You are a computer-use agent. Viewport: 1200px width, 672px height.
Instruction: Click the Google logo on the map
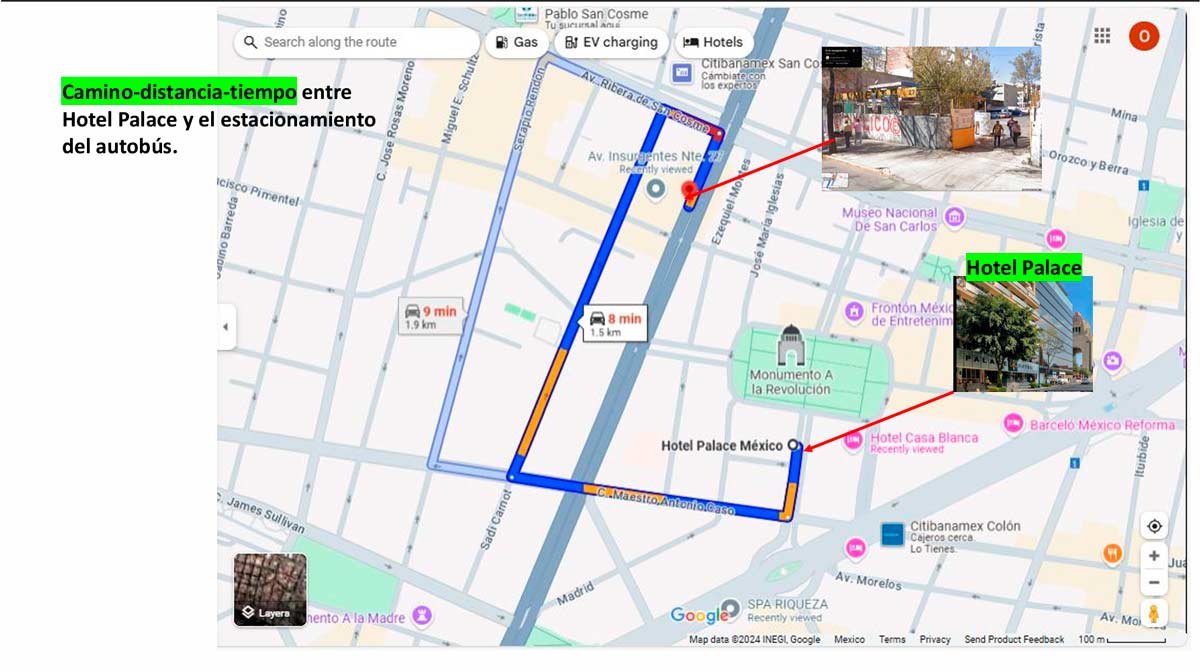[x=700, y=615]
